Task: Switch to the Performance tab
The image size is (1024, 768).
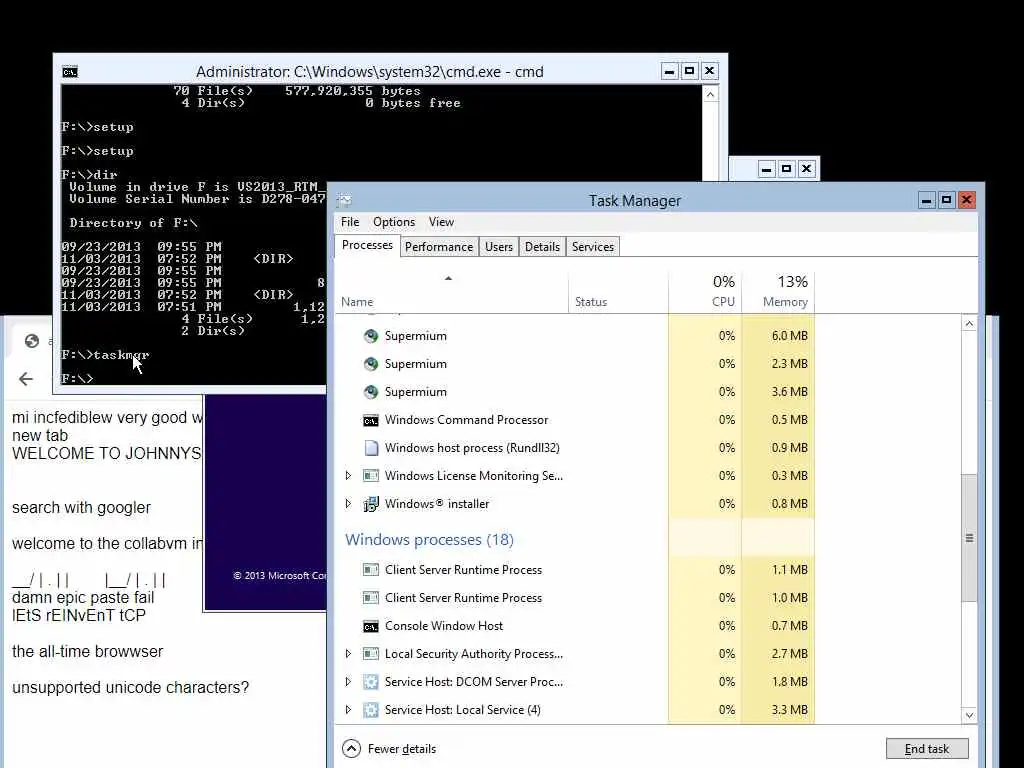Action: (439, 247)
